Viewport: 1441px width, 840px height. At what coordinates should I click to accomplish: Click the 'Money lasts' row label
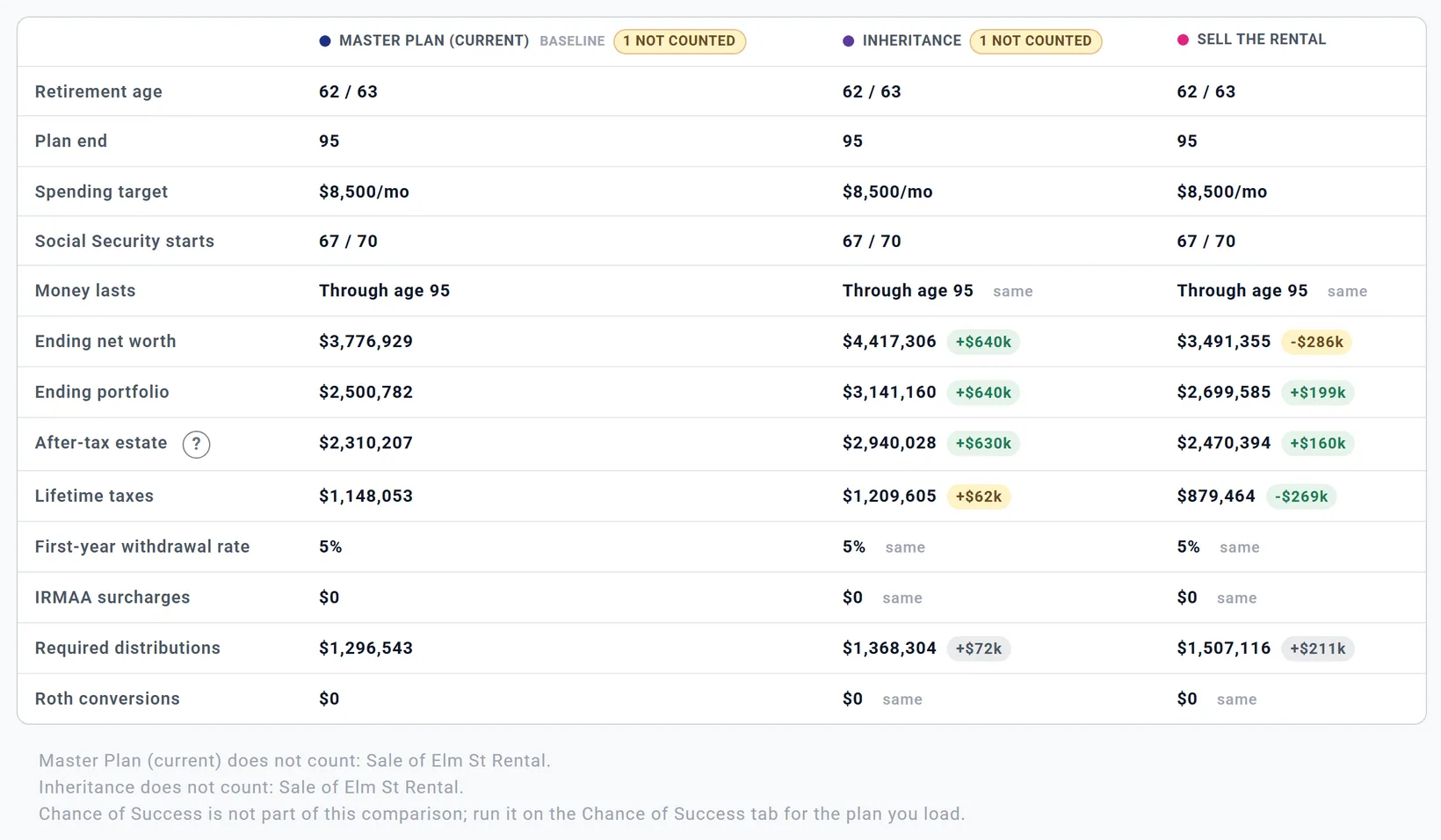(85, 290)
